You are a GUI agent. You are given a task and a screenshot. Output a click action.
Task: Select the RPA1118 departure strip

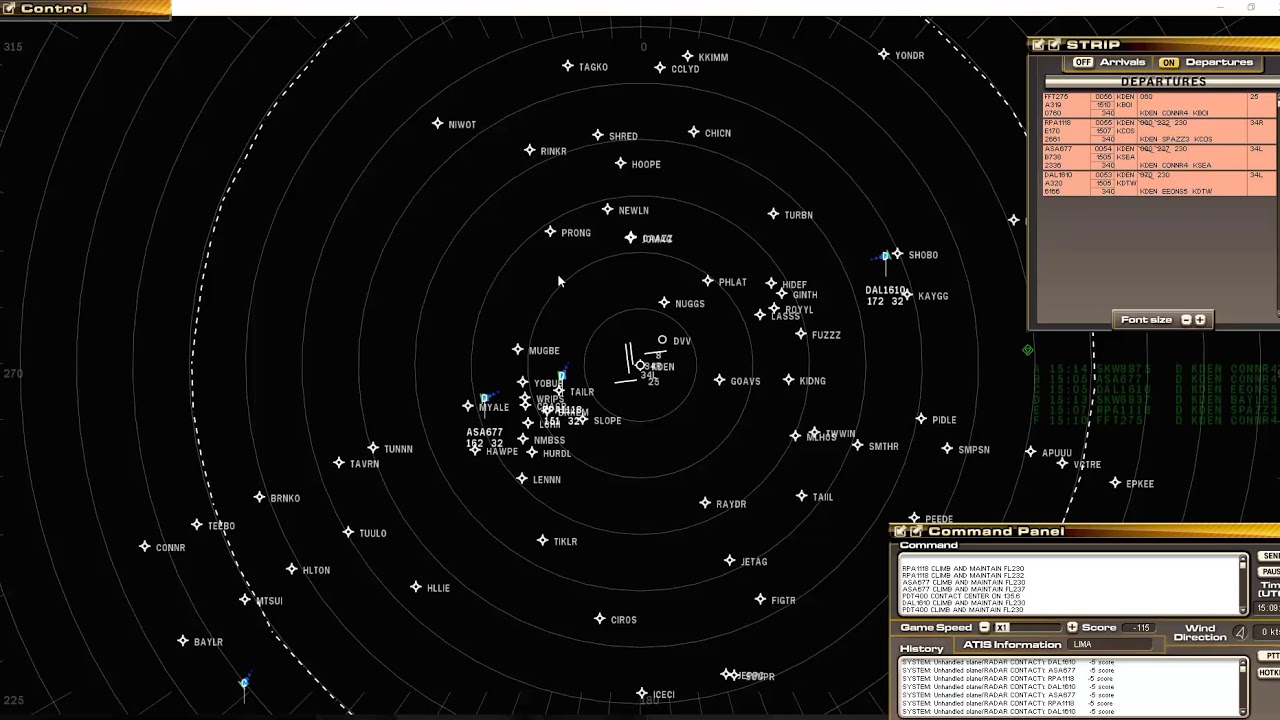tap(1160, 131)
